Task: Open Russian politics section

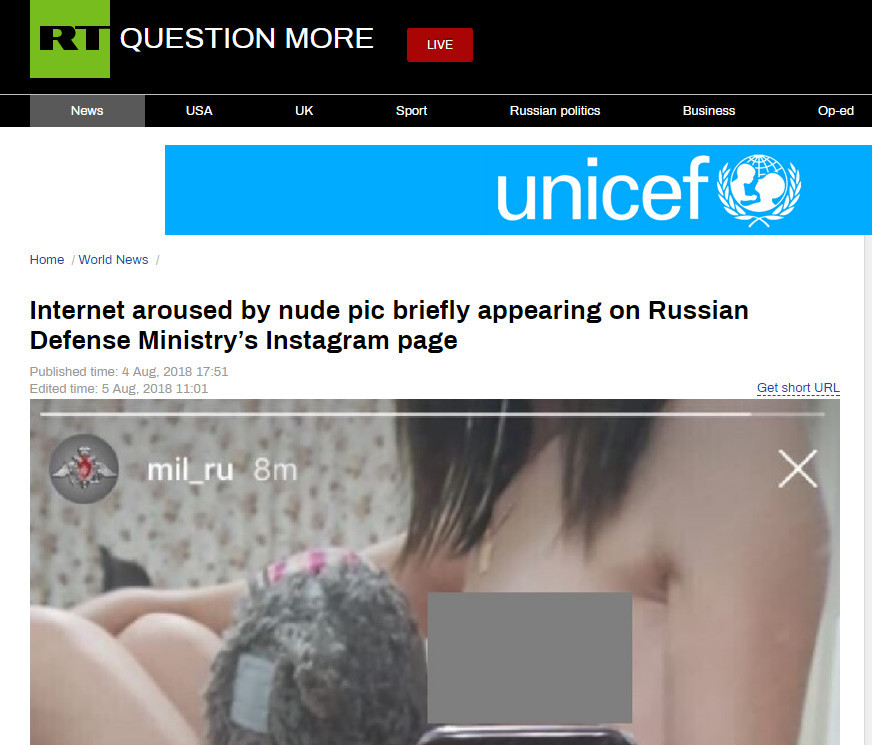Action: pos(554,111)
